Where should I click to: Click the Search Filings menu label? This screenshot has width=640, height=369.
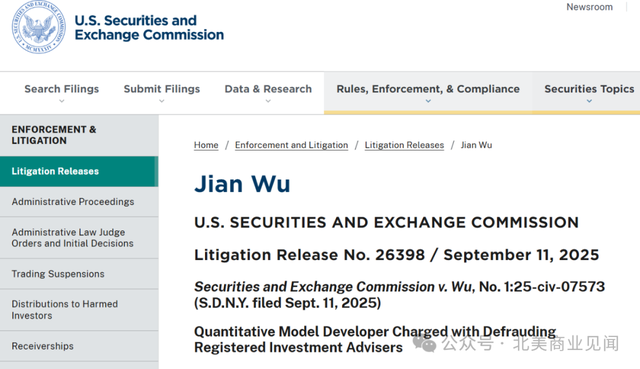click(62, 89)
